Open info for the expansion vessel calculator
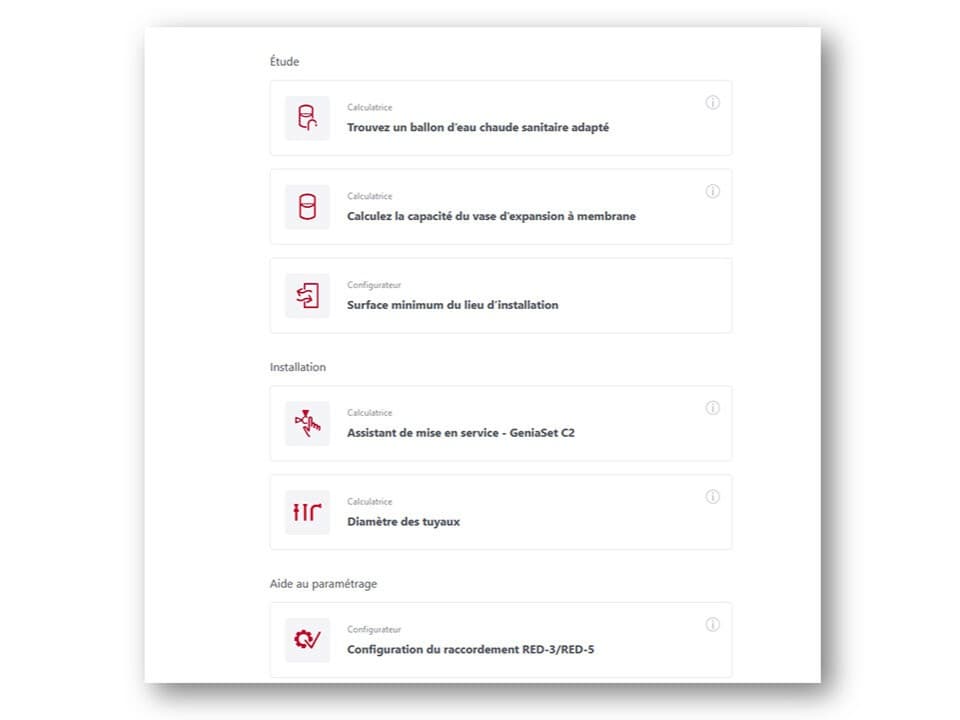The width and height of the screenshot is (960, 720). point(713,192)
